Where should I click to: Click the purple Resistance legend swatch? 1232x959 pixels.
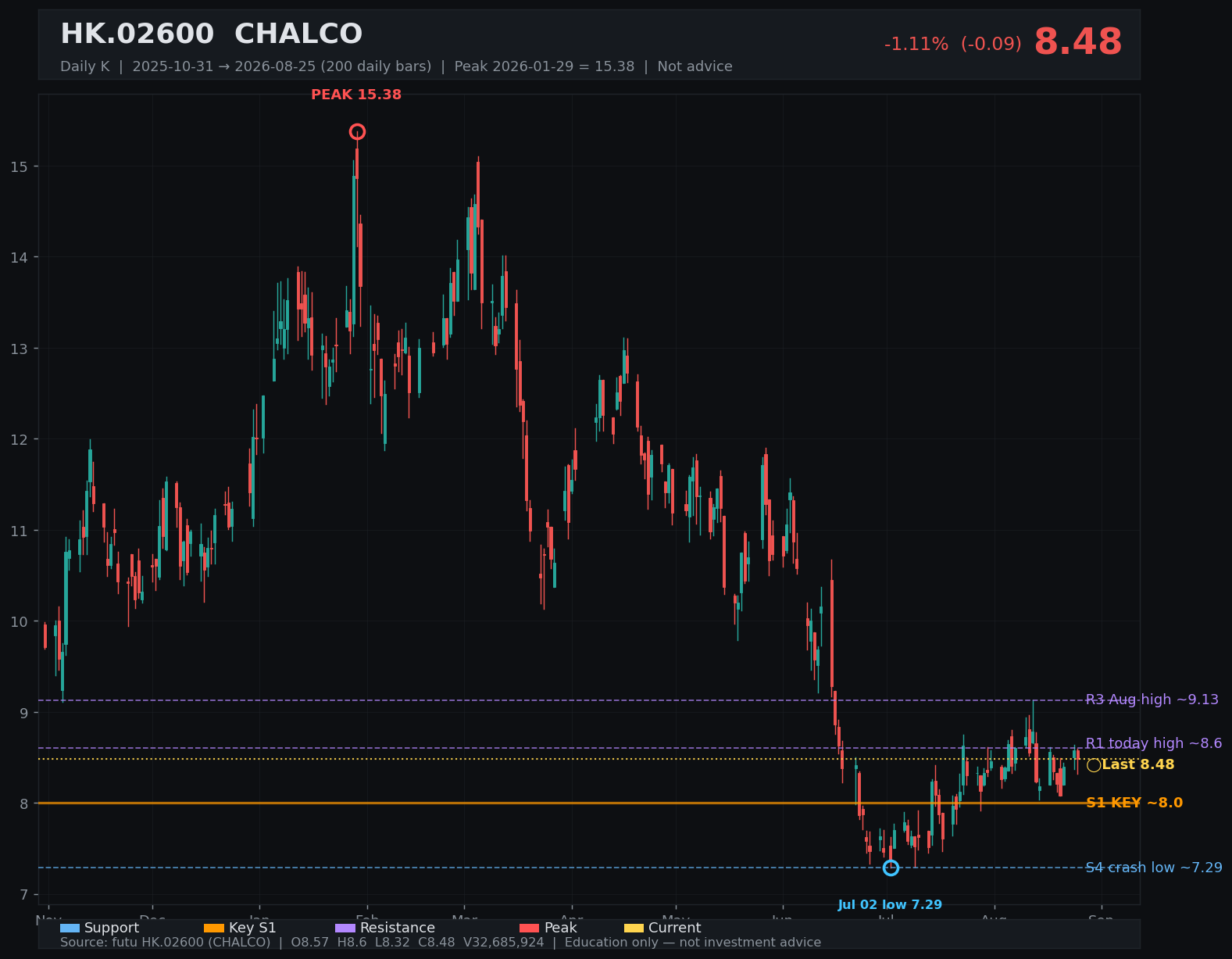click(x=345, y=928)
